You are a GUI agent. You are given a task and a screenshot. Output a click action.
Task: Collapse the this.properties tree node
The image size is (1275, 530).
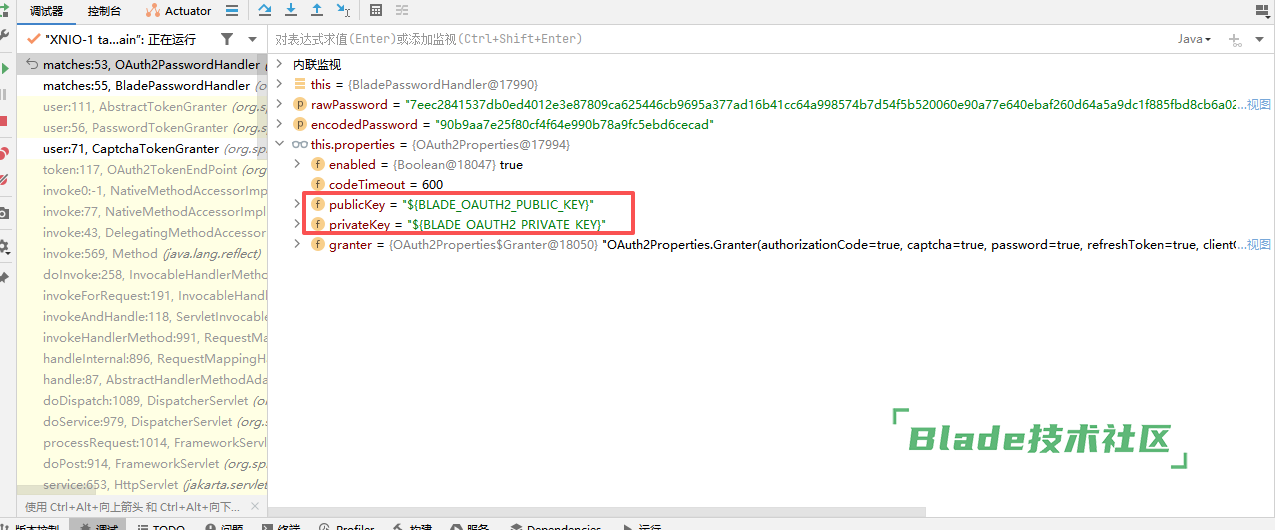(279, 145)
